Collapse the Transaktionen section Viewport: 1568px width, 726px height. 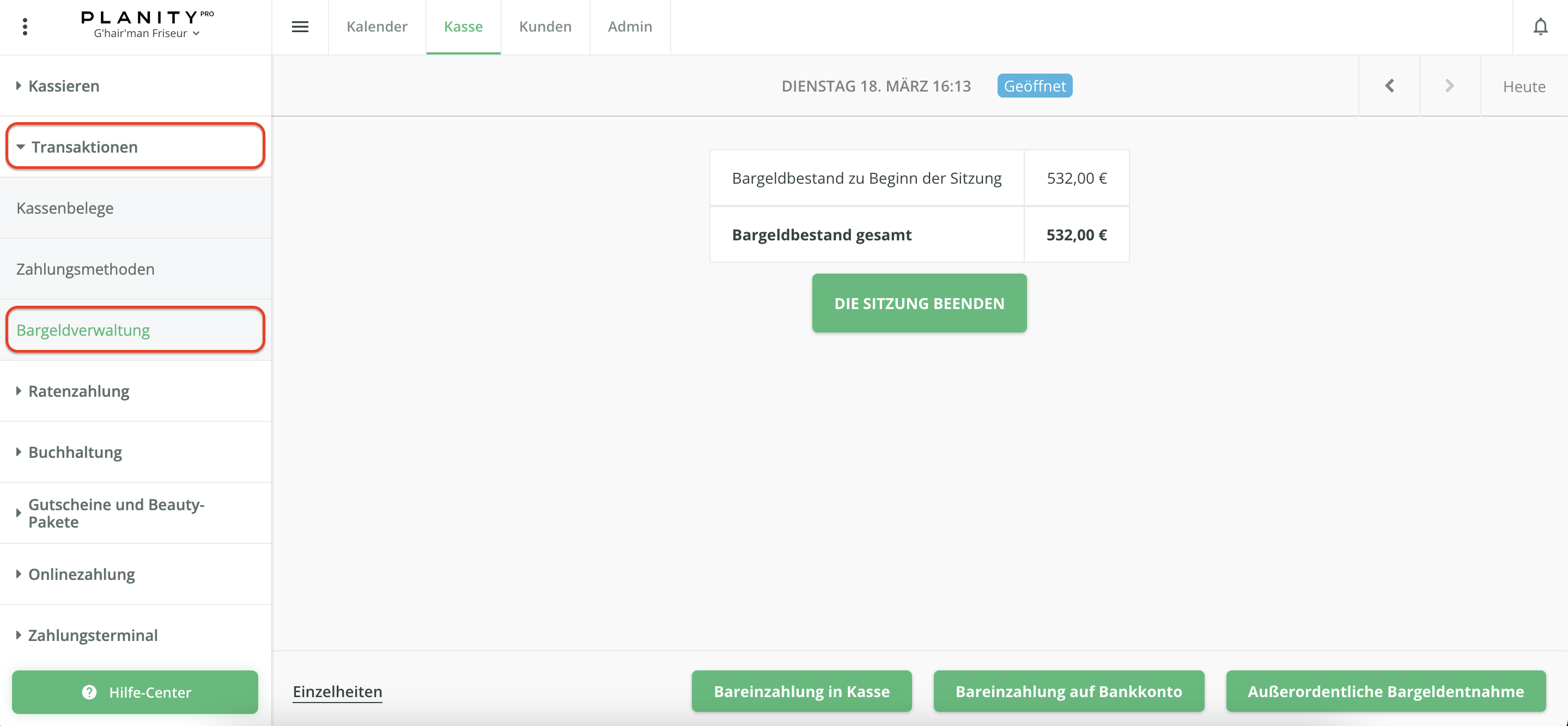(84, 147)
